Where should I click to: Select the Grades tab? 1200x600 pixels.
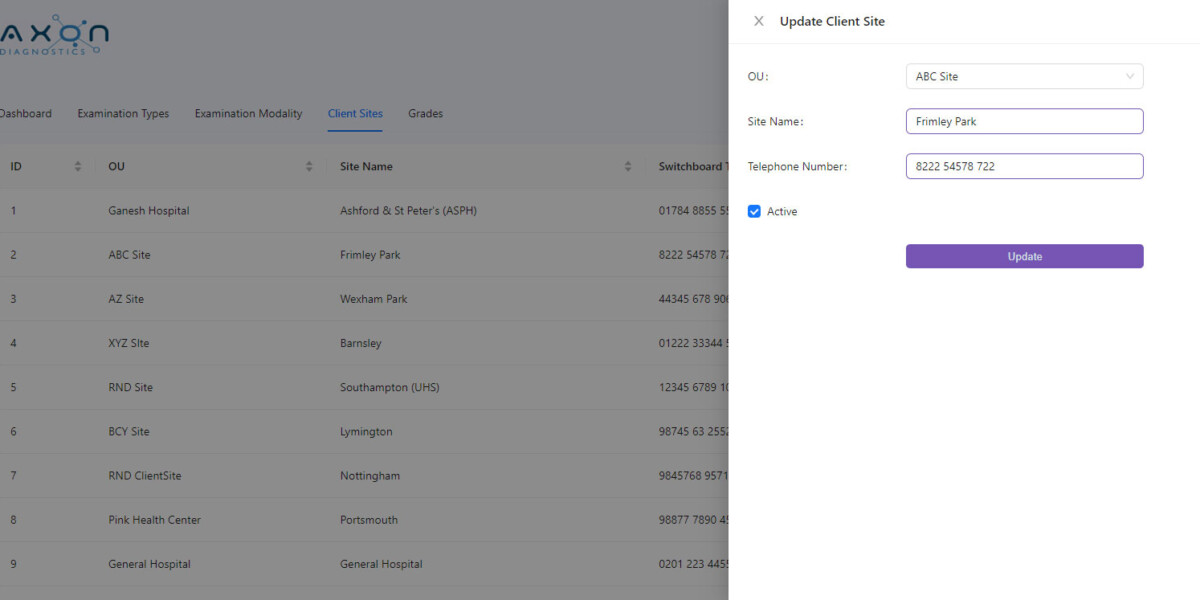click(425, 113)
